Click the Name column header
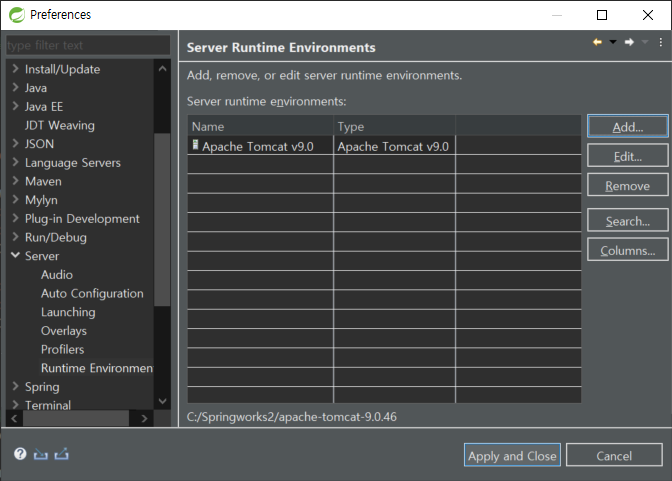 tap(260, 126)
